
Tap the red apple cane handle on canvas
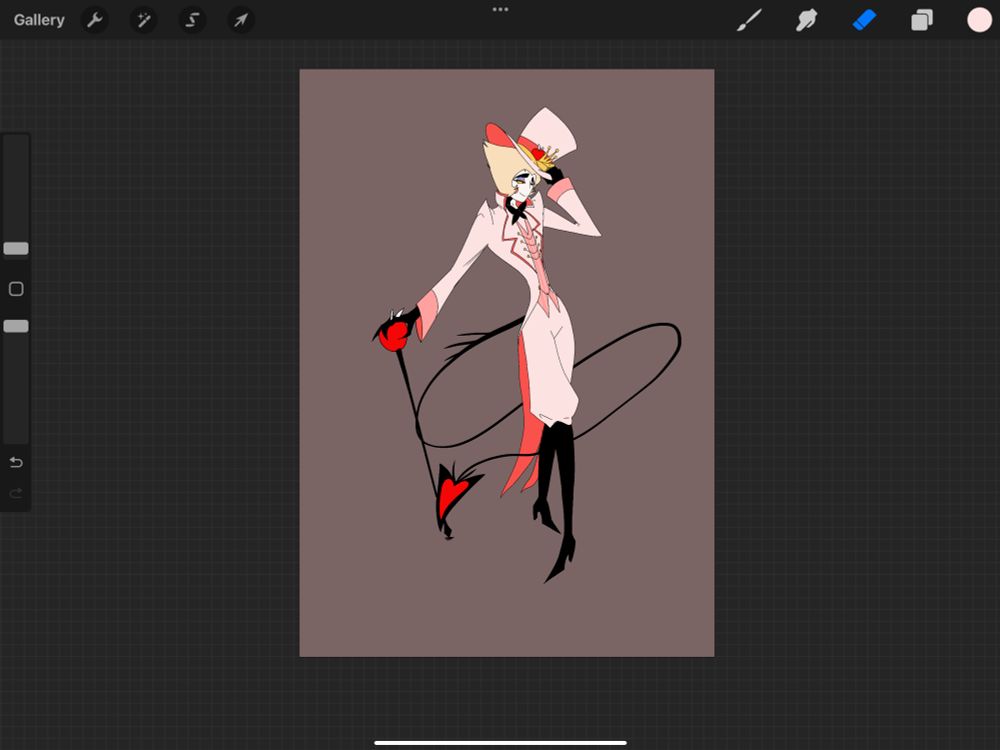(393, 335)
